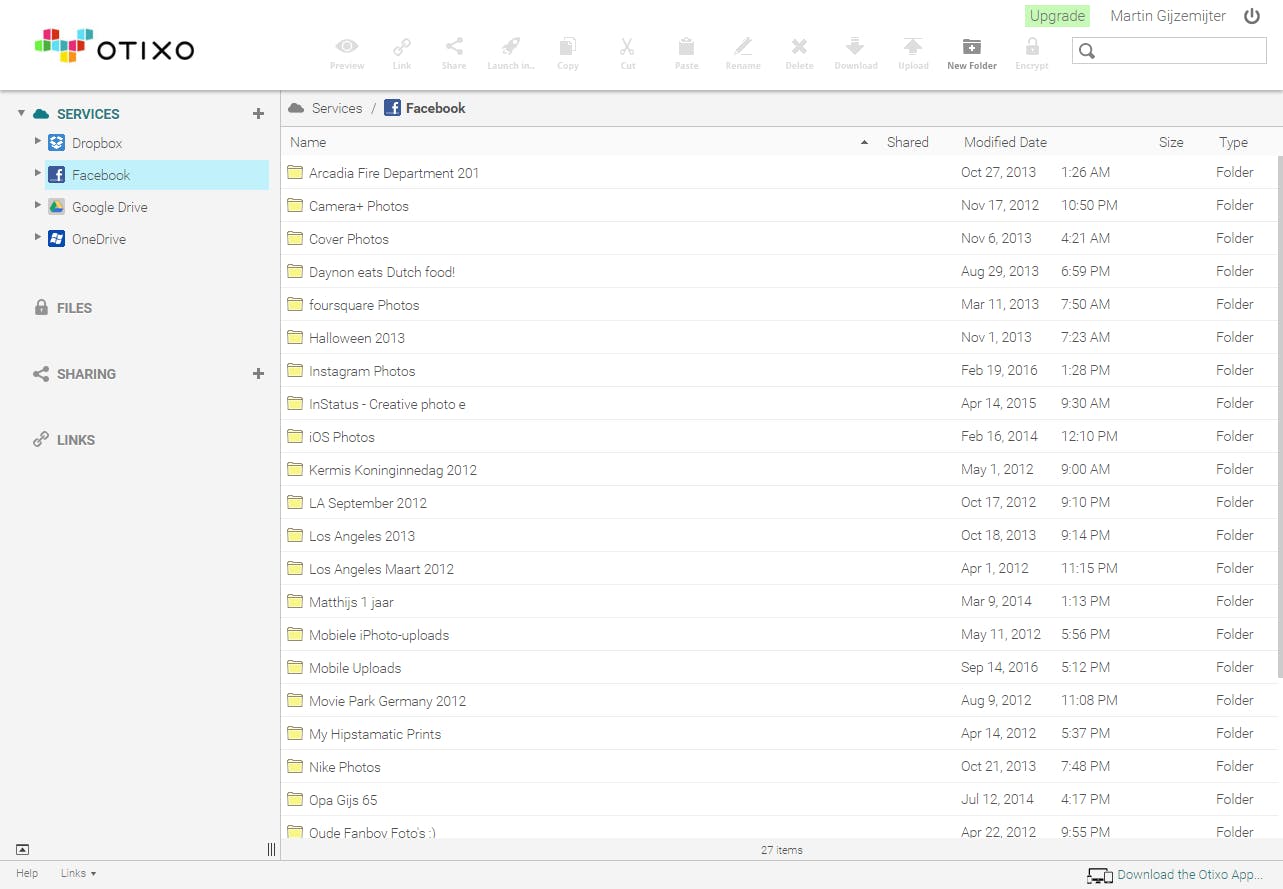The height and width of the screenshot is (889, 1283).
Task: Click the Encrypt padlock icon
Action: coord(1032,48)
